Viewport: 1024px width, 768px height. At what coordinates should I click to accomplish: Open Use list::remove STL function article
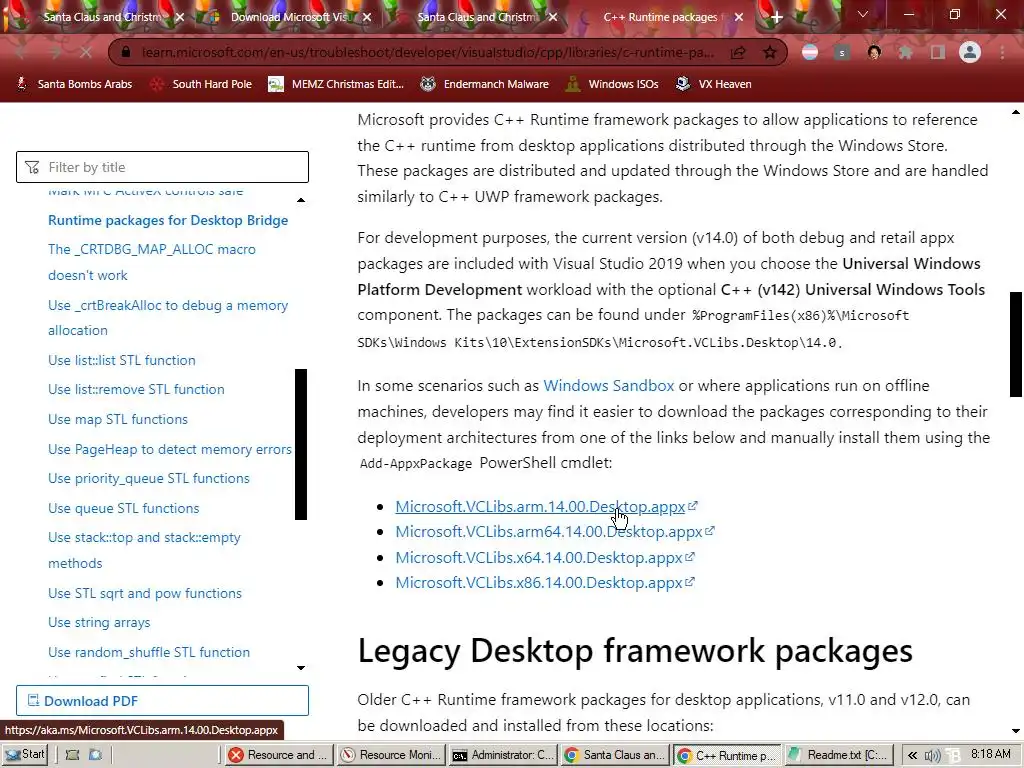[x=136, y=389]
